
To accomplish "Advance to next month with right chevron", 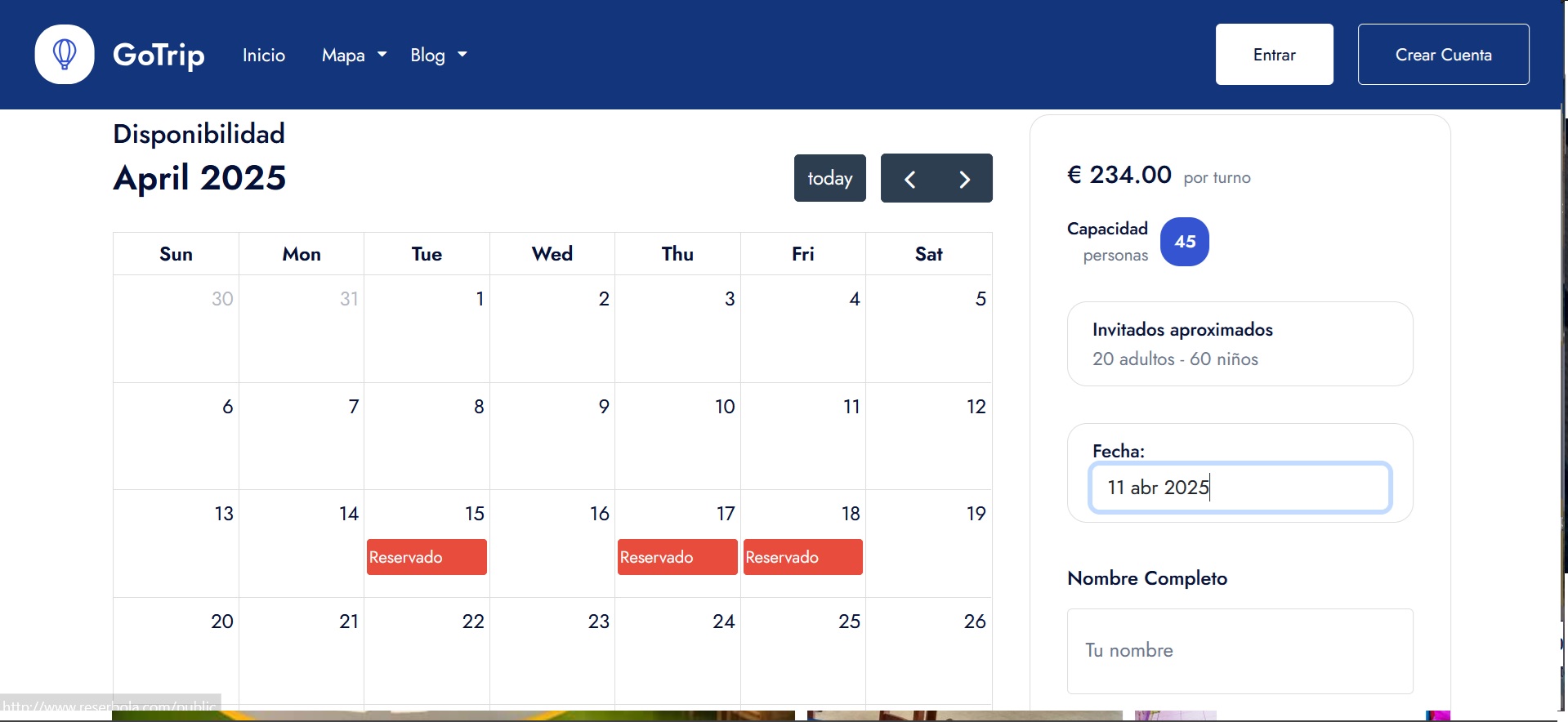I will 964,179.
